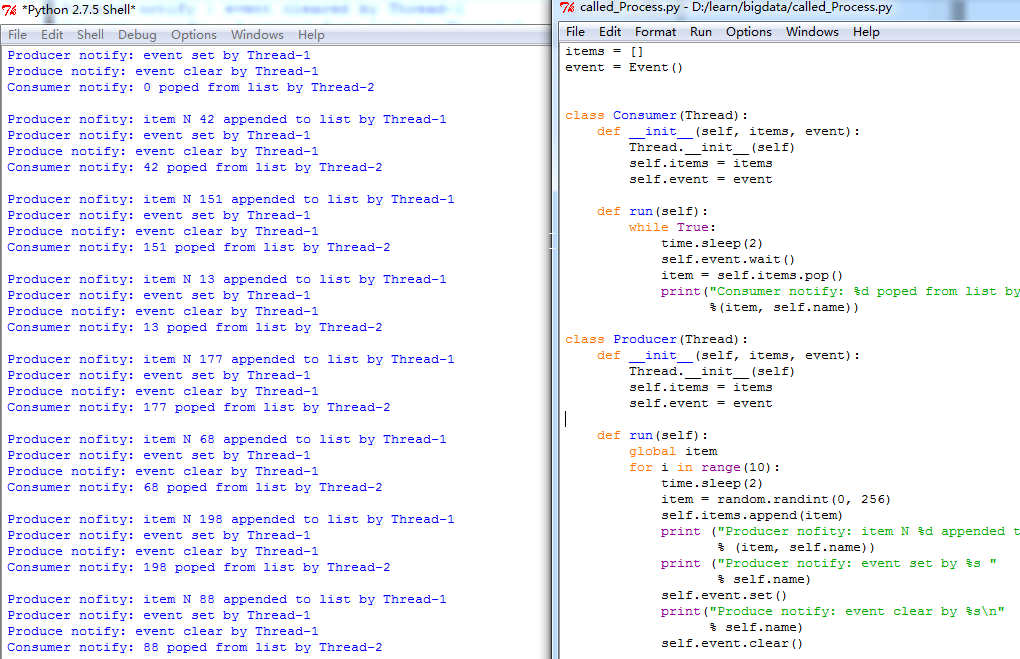The width and height of the screenshot is (1020, 659).
Task: Open Edit menu in called_Process.py editor
Action: coord(610,31)
